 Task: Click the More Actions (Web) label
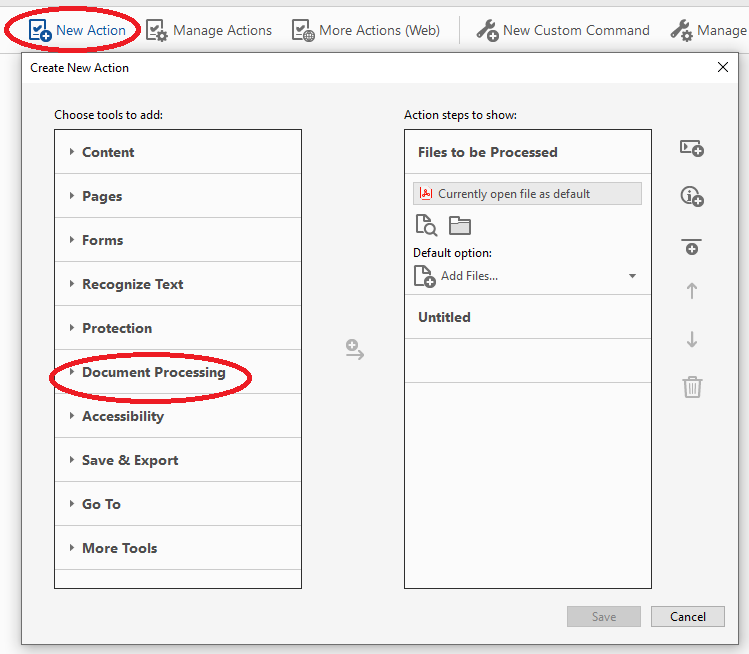pos(379,31)
